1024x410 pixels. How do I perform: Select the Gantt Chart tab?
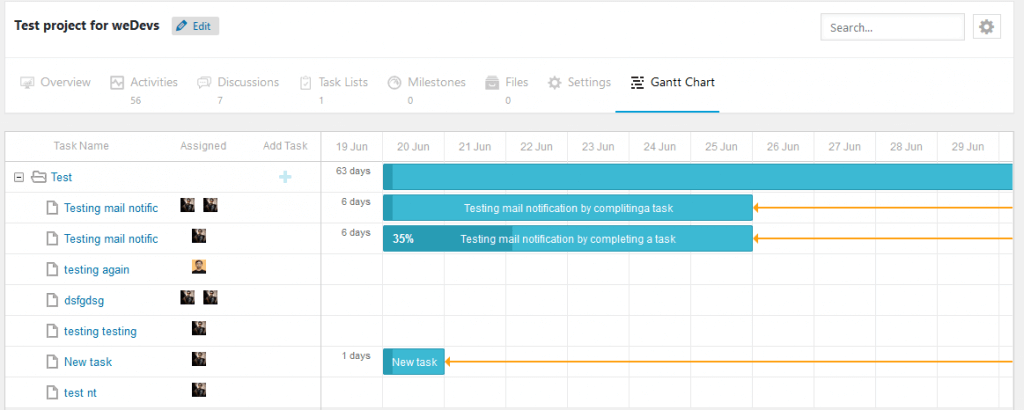click(x=672, y=82)
